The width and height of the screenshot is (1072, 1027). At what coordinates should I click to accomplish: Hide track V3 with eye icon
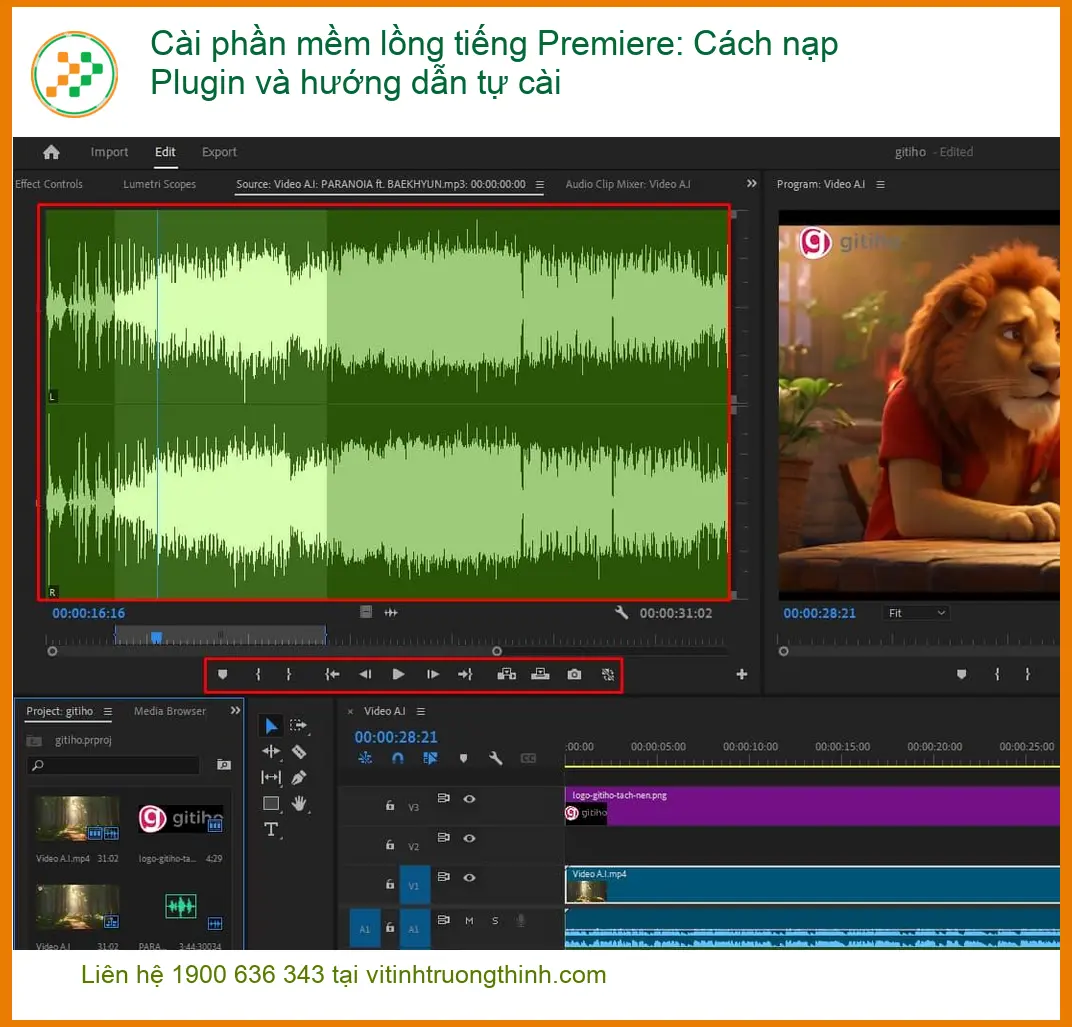(x=469, y=799)
